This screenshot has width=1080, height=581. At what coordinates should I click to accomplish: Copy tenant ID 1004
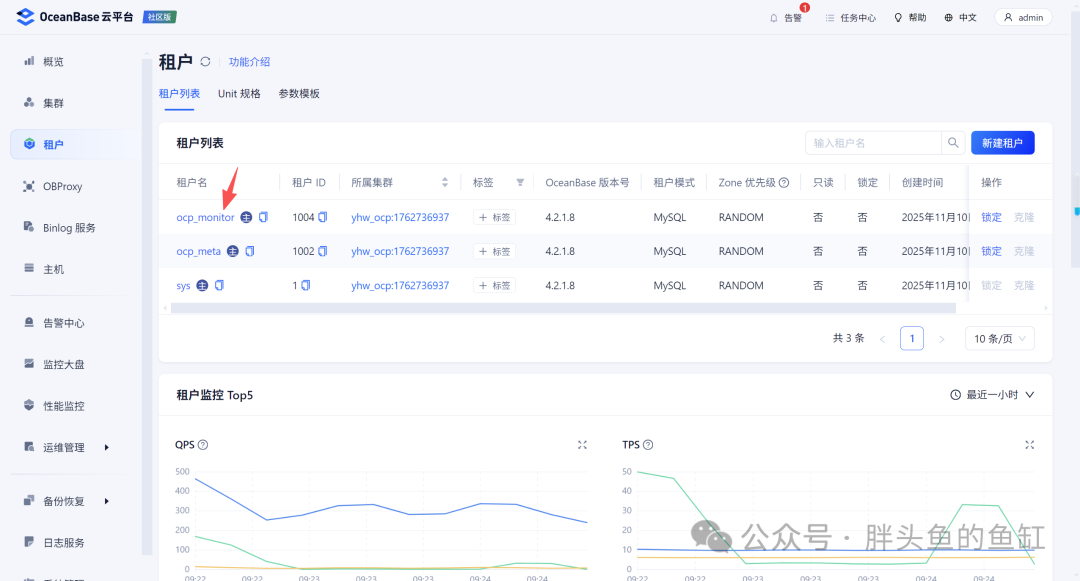[x=322, y=217]
